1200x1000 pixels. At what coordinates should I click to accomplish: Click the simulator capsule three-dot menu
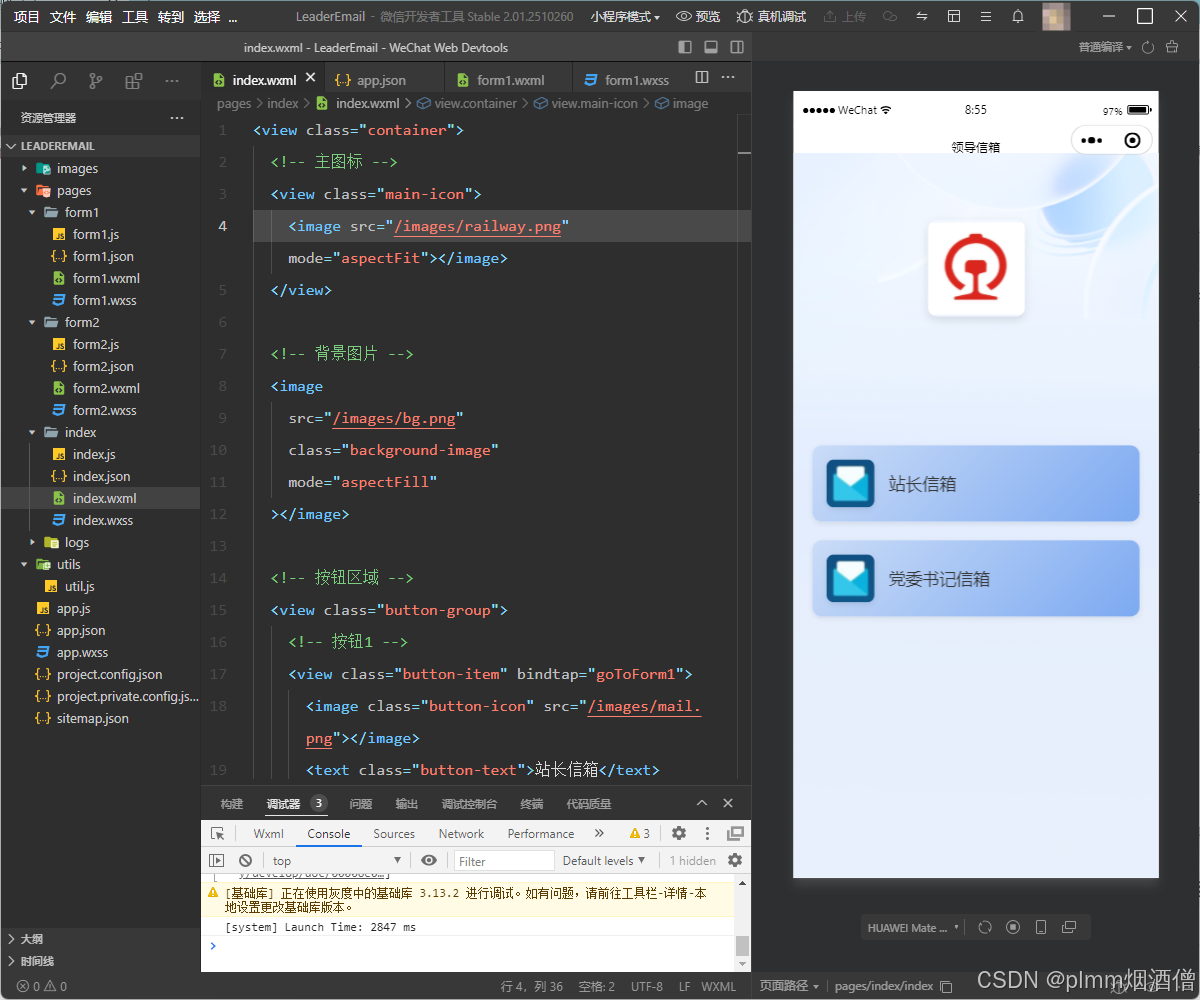tap(1092, 141)
